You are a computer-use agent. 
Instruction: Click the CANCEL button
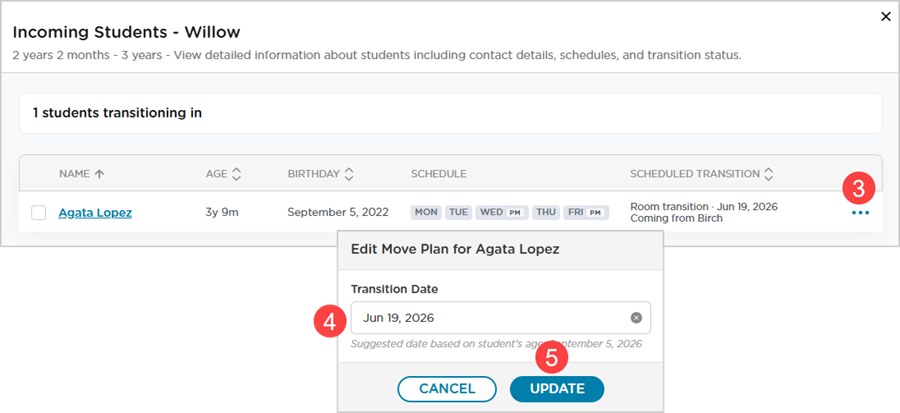[447, 389]
